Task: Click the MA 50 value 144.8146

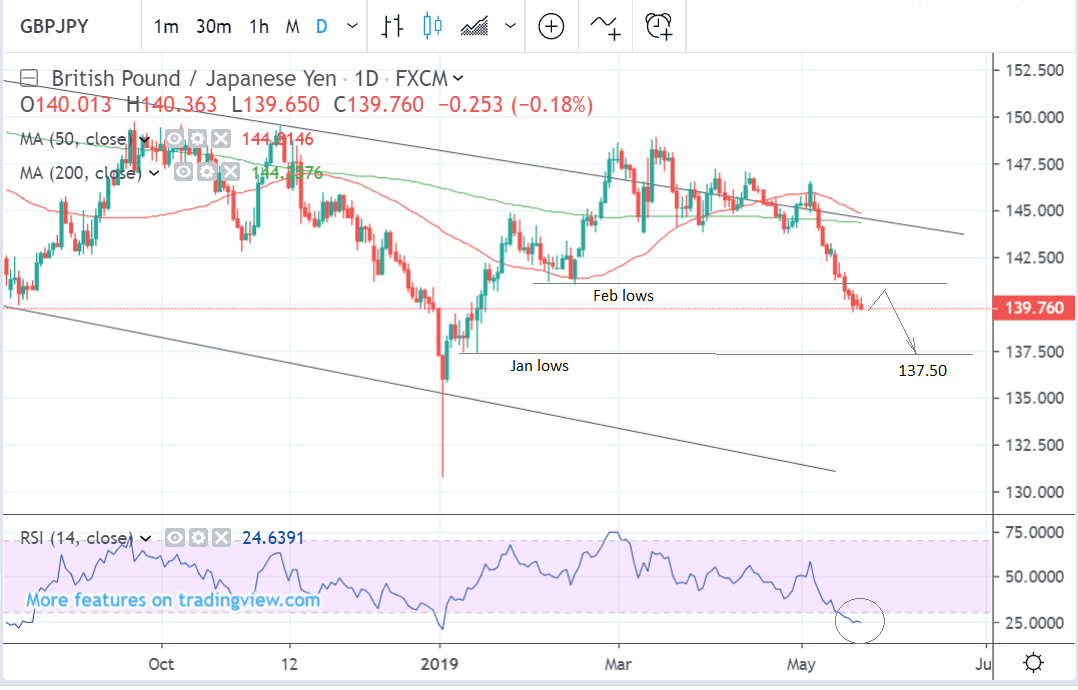Action: point(278,140)
